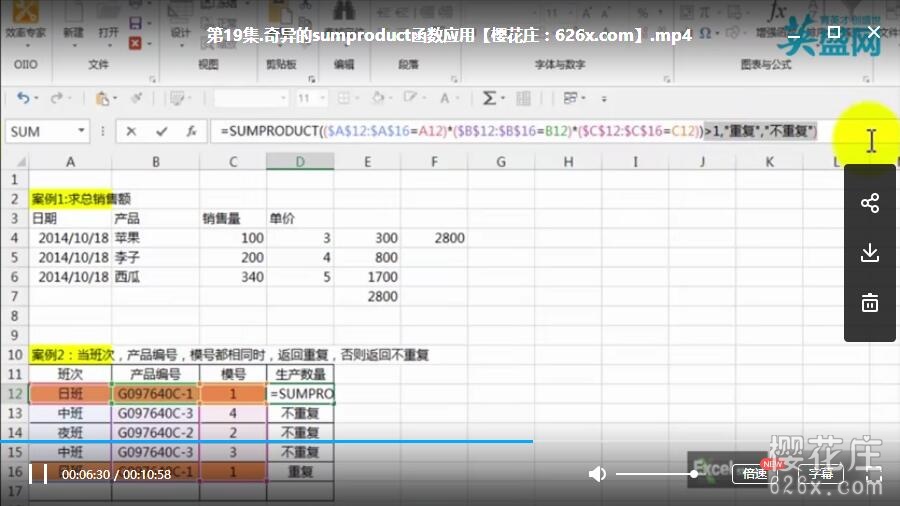Select column A header
Image resolution: width=900 pixels, height=506 pixels.
[70, 162]
